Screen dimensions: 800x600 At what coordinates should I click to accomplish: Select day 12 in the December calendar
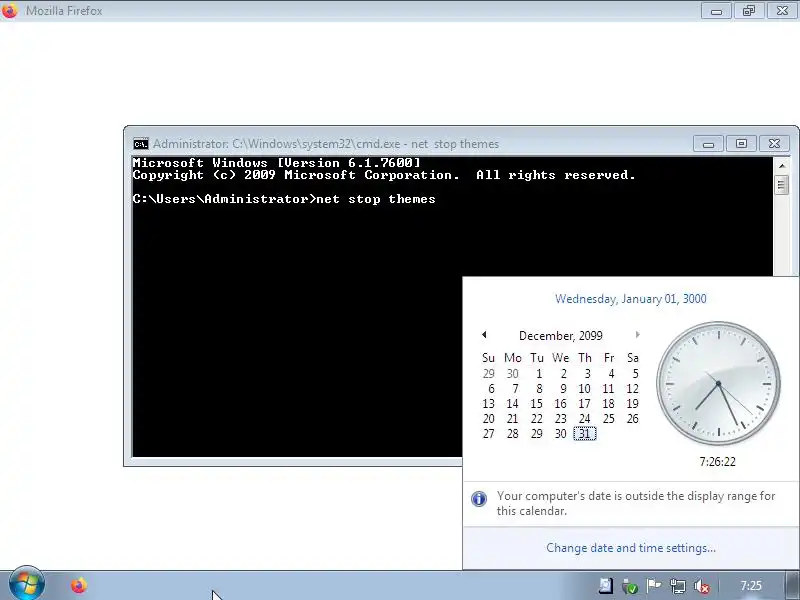pos(633,389)
